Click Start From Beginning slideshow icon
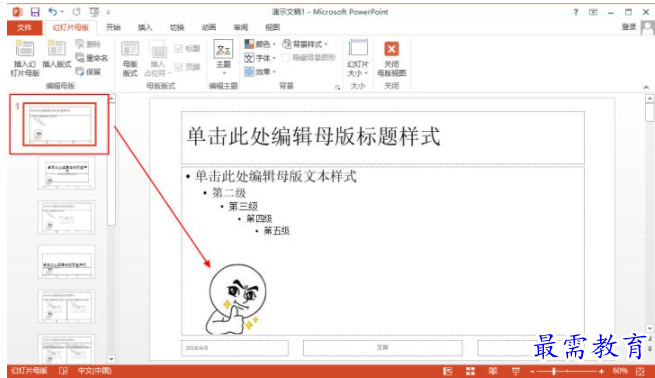This screenshot has width=655, height=378. [x=94, y=12]
